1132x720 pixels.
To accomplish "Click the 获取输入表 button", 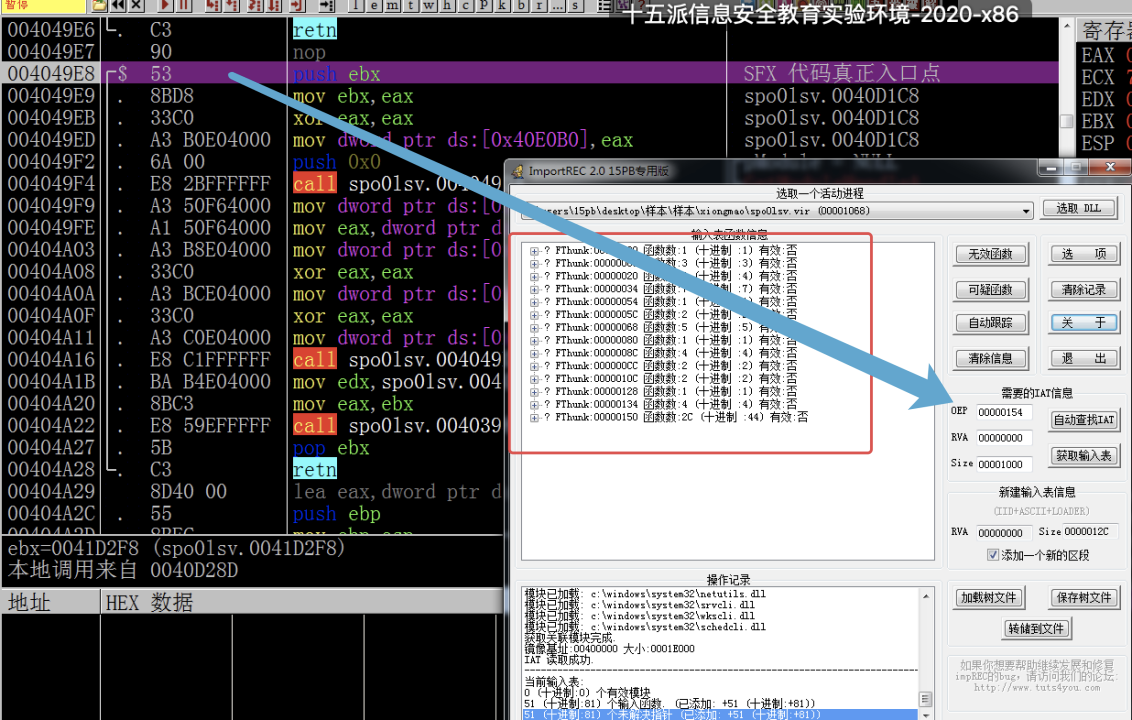I will (1084, 456).
